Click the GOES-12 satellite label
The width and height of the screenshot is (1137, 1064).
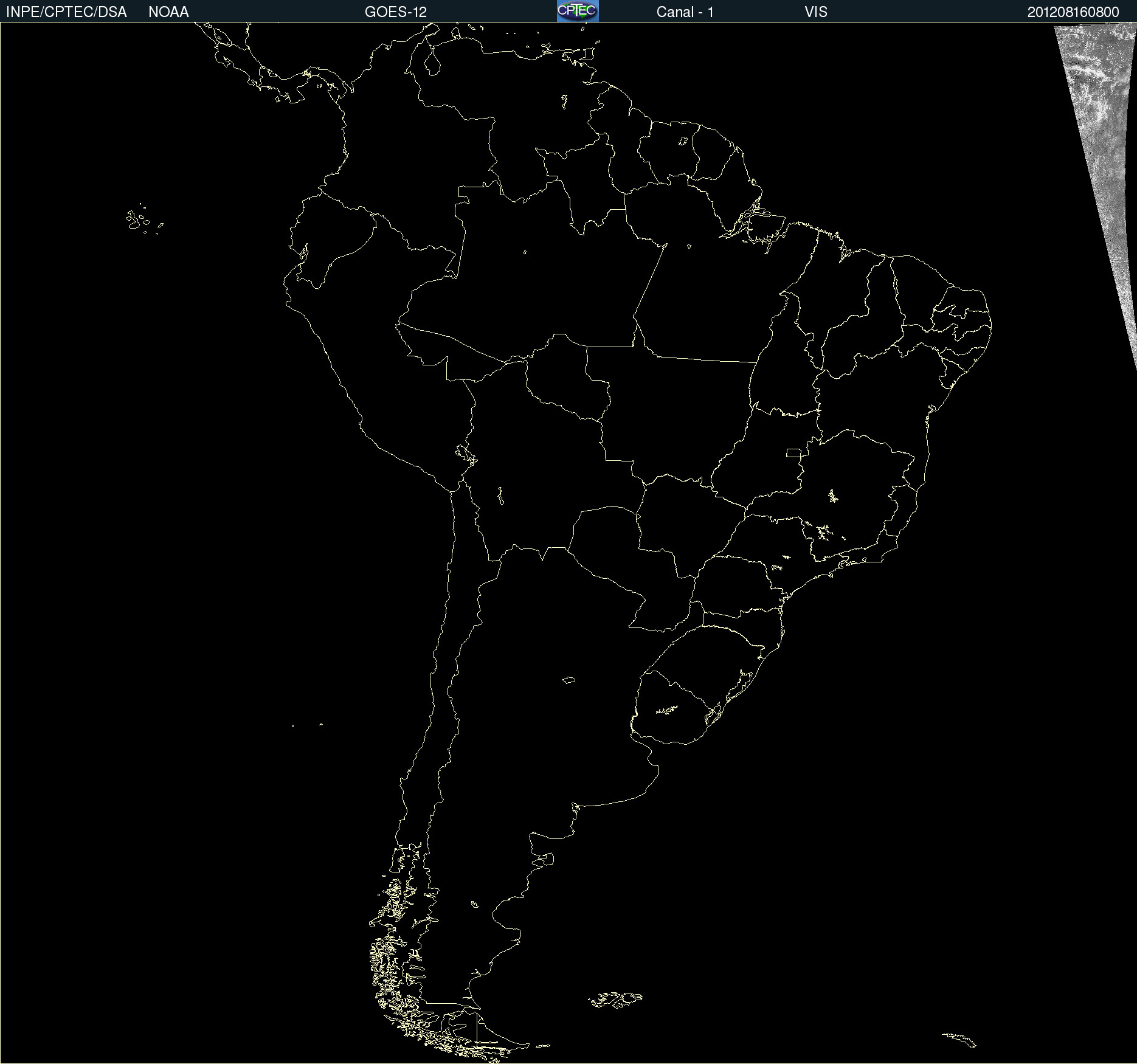click(x=396, y=12)
